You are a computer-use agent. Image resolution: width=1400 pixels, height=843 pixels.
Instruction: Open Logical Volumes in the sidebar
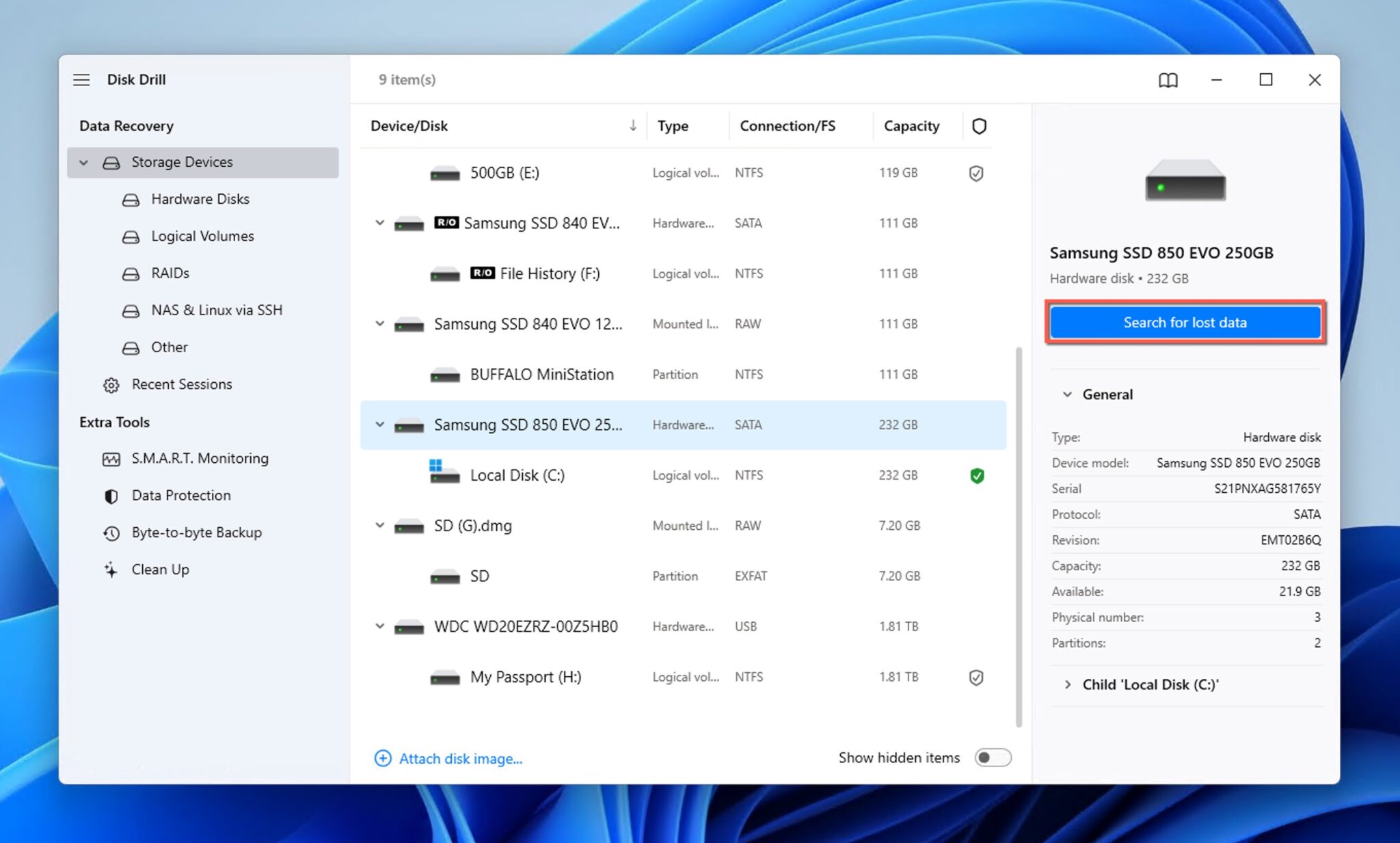[202, 236]
